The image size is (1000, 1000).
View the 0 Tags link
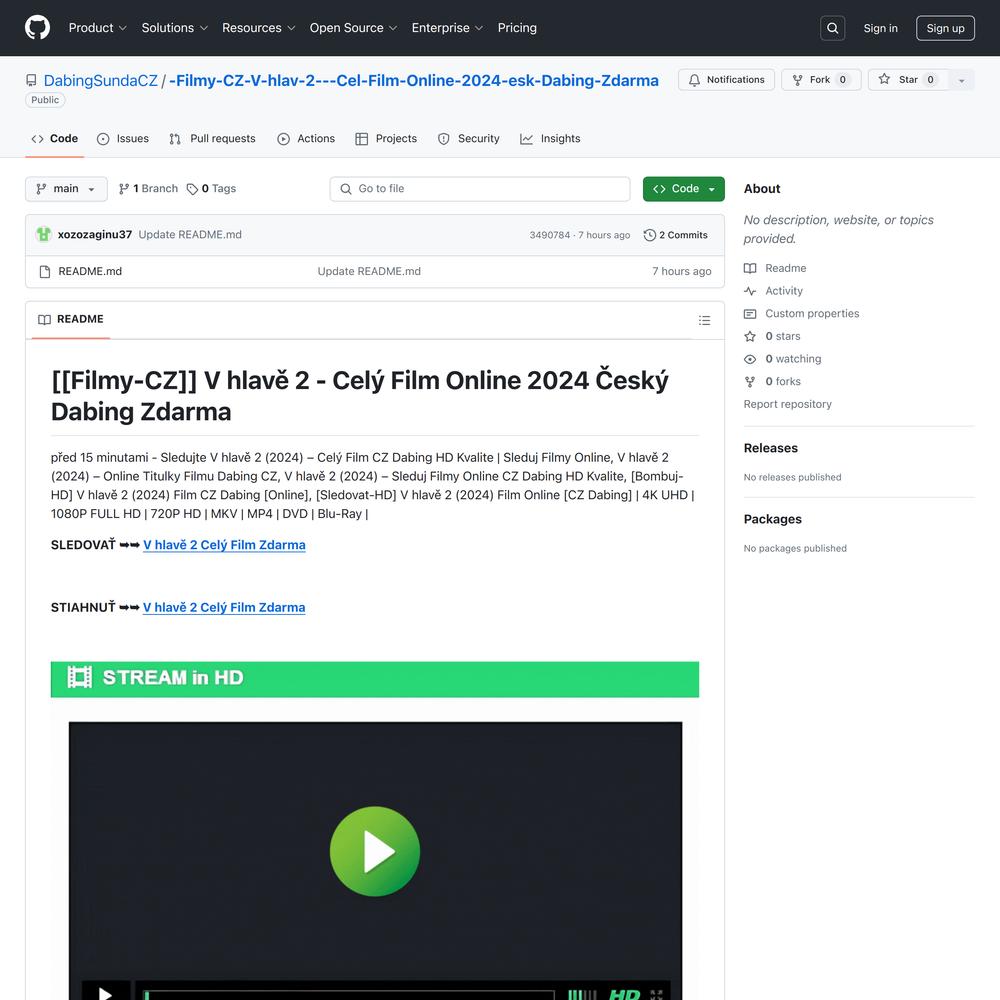(211, 189)
